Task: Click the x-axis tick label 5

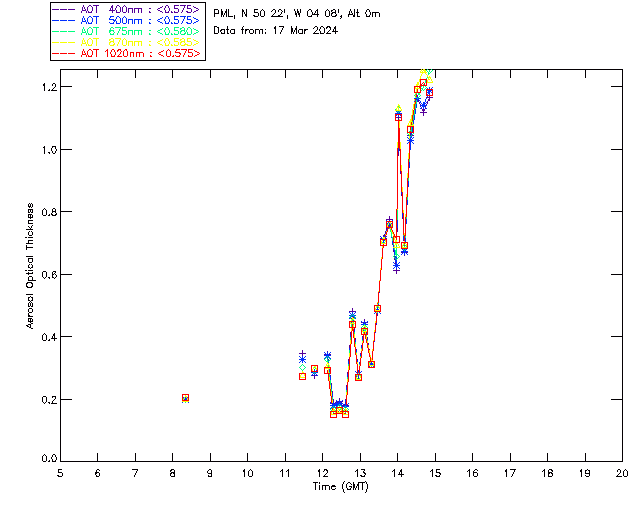Action: [60, 473]
